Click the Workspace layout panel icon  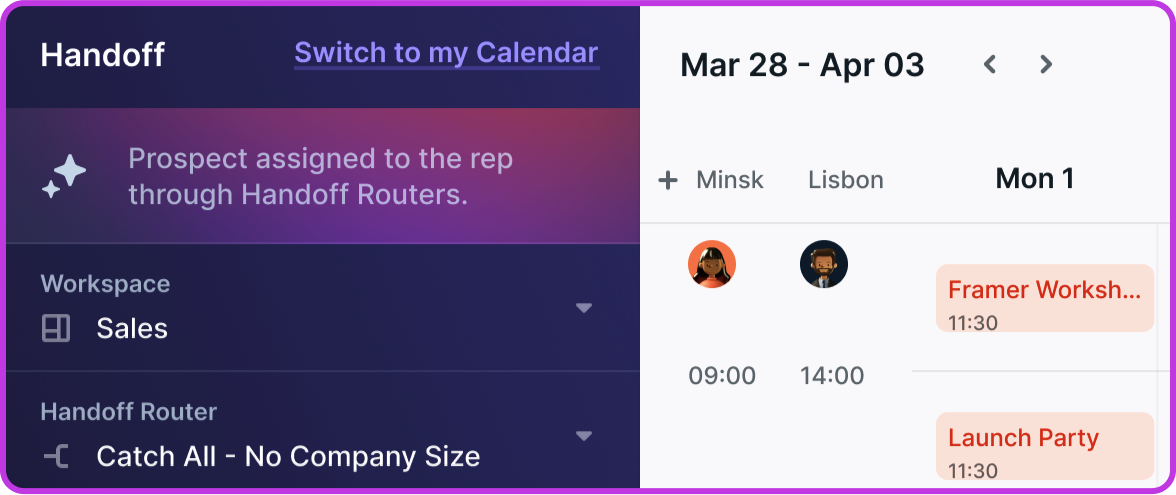(56, 328)
